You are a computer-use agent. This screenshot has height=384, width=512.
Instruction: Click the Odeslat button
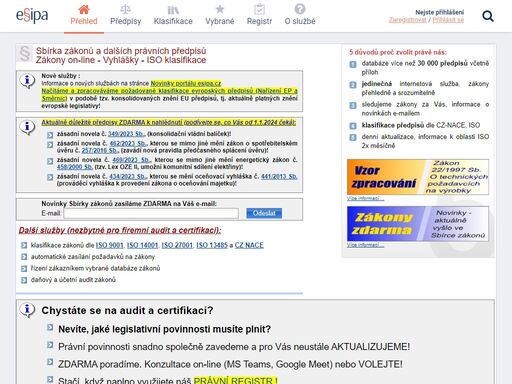[264, 213]
